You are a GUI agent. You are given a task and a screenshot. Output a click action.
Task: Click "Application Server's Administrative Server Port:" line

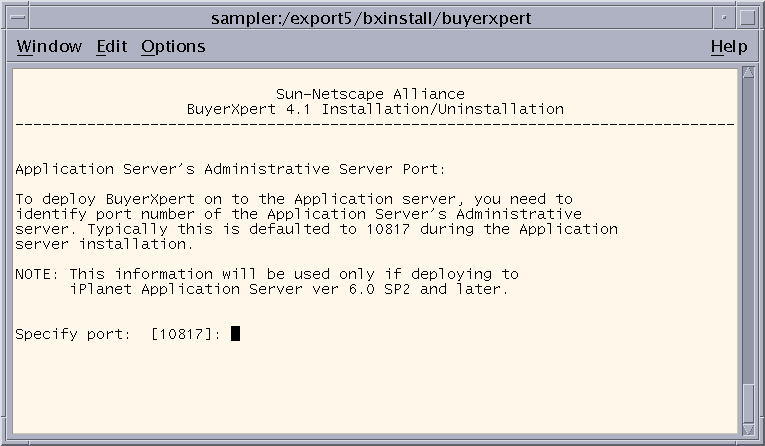coord(230,169)
